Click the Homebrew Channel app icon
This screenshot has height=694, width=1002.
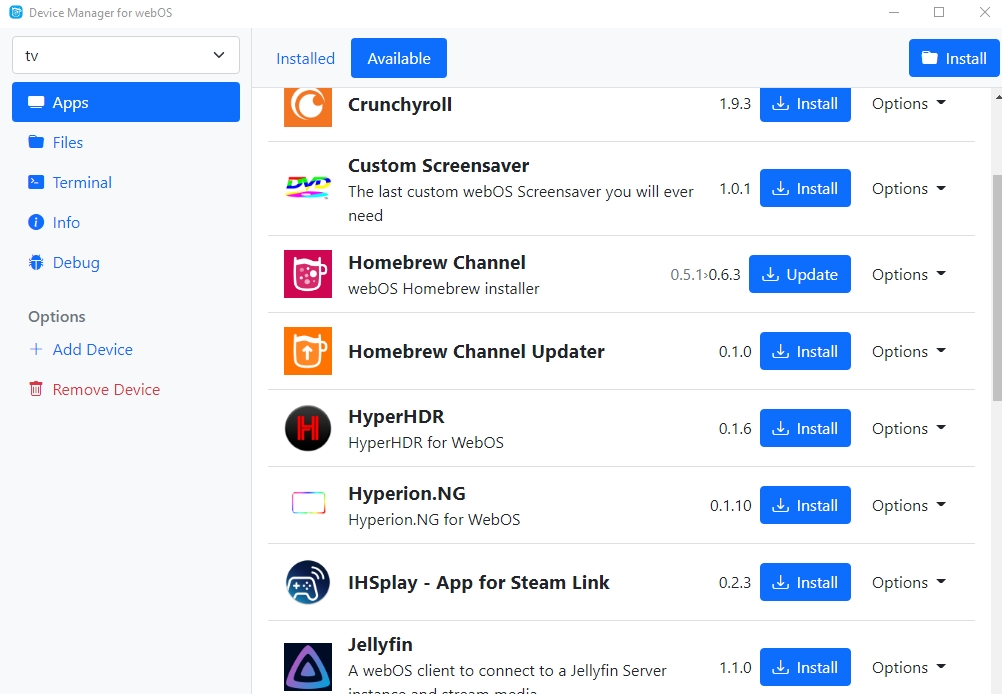point(307,274)
